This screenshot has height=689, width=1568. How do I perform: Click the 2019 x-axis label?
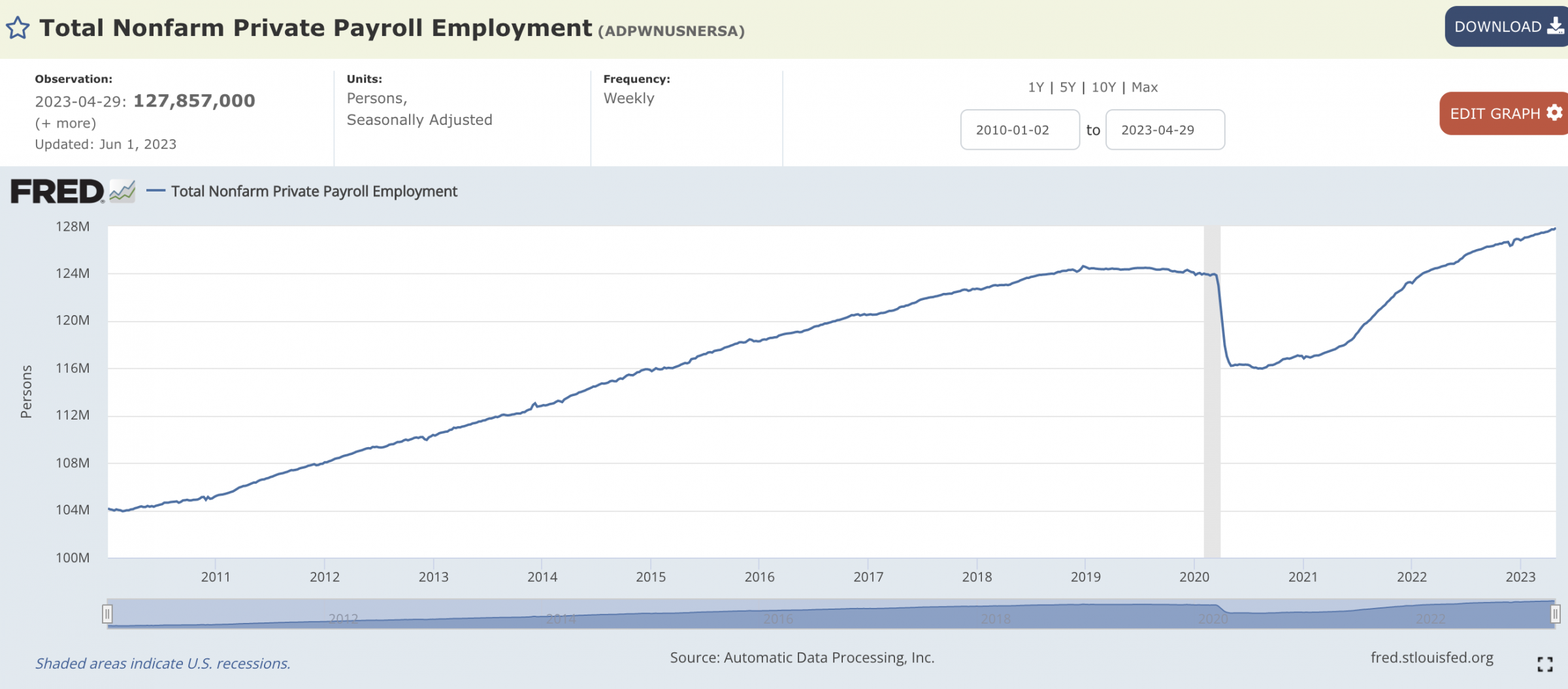(x=1085, y=577)
